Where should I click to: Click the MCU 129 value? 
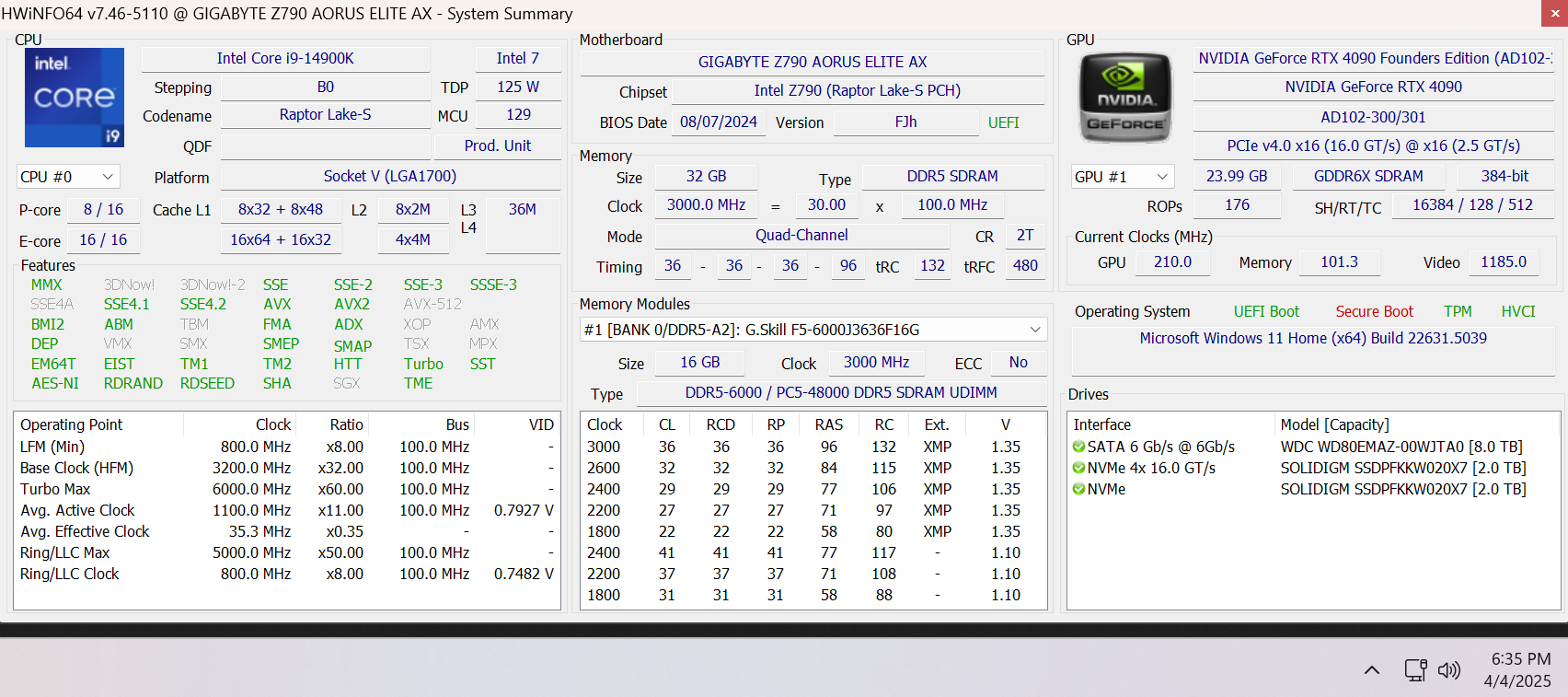pos(518,114)
